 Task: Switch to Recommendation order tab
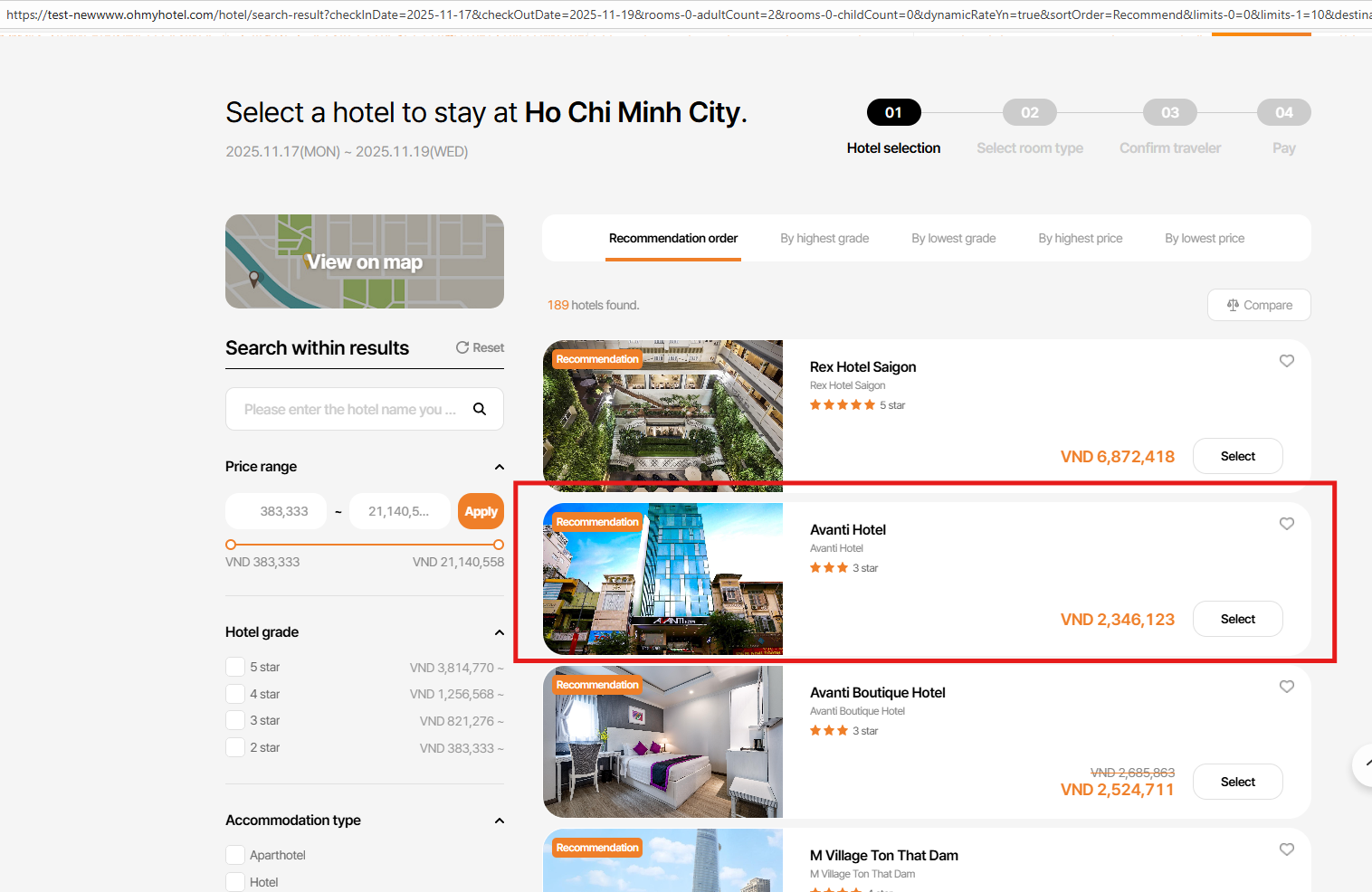coord(673,239)
